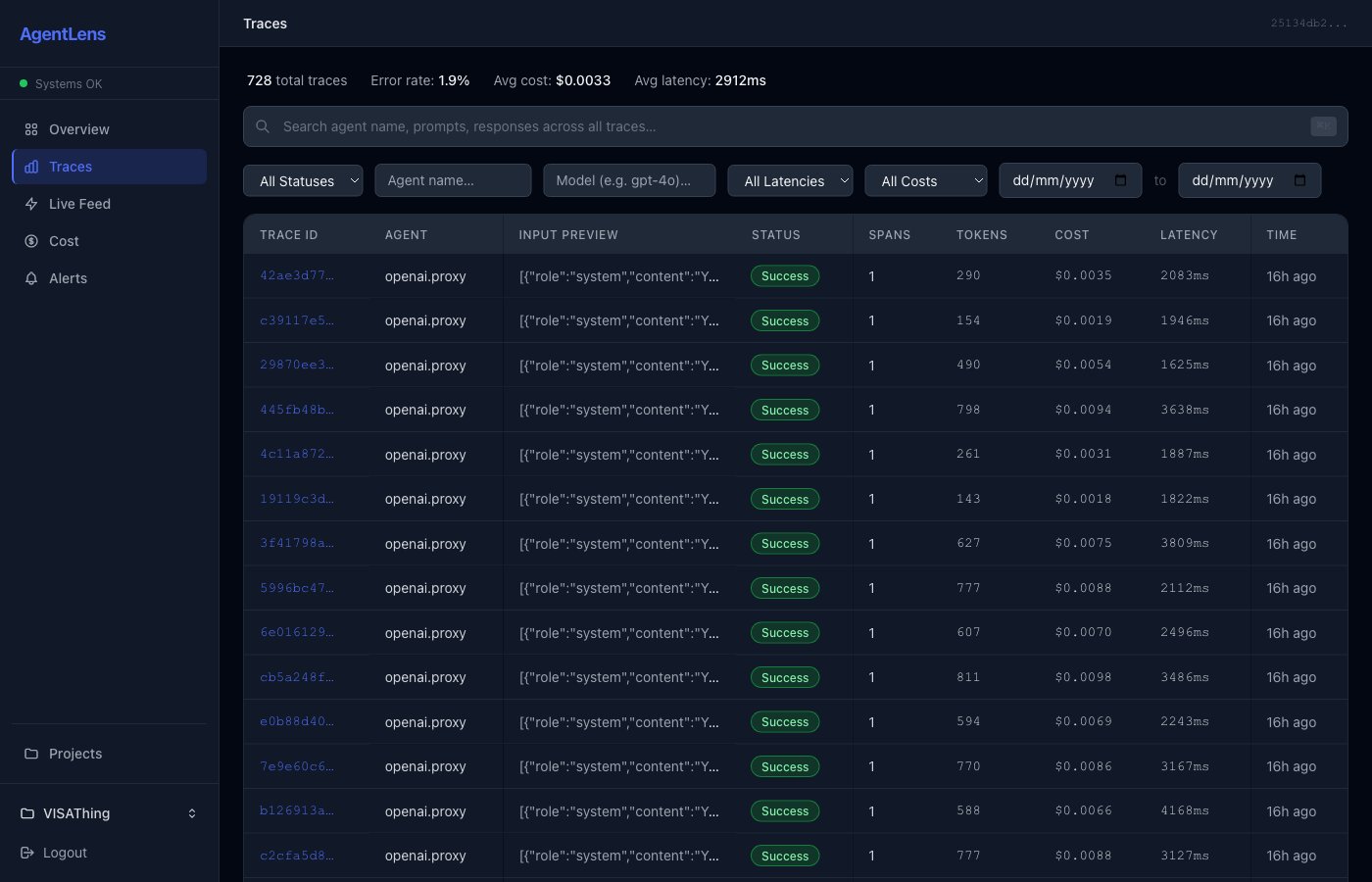Open trace 4c11a872

(296, 454)
